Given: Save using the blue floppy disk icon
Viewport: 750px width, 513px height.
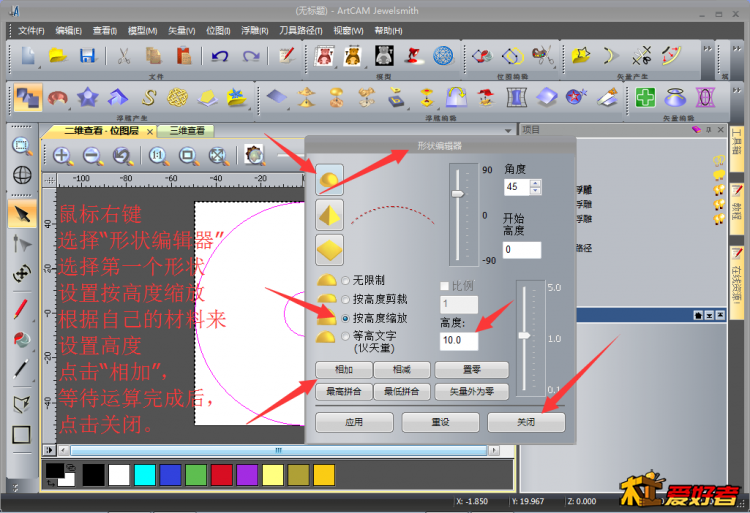Looking at the screenshot, I should click(88, 55).
